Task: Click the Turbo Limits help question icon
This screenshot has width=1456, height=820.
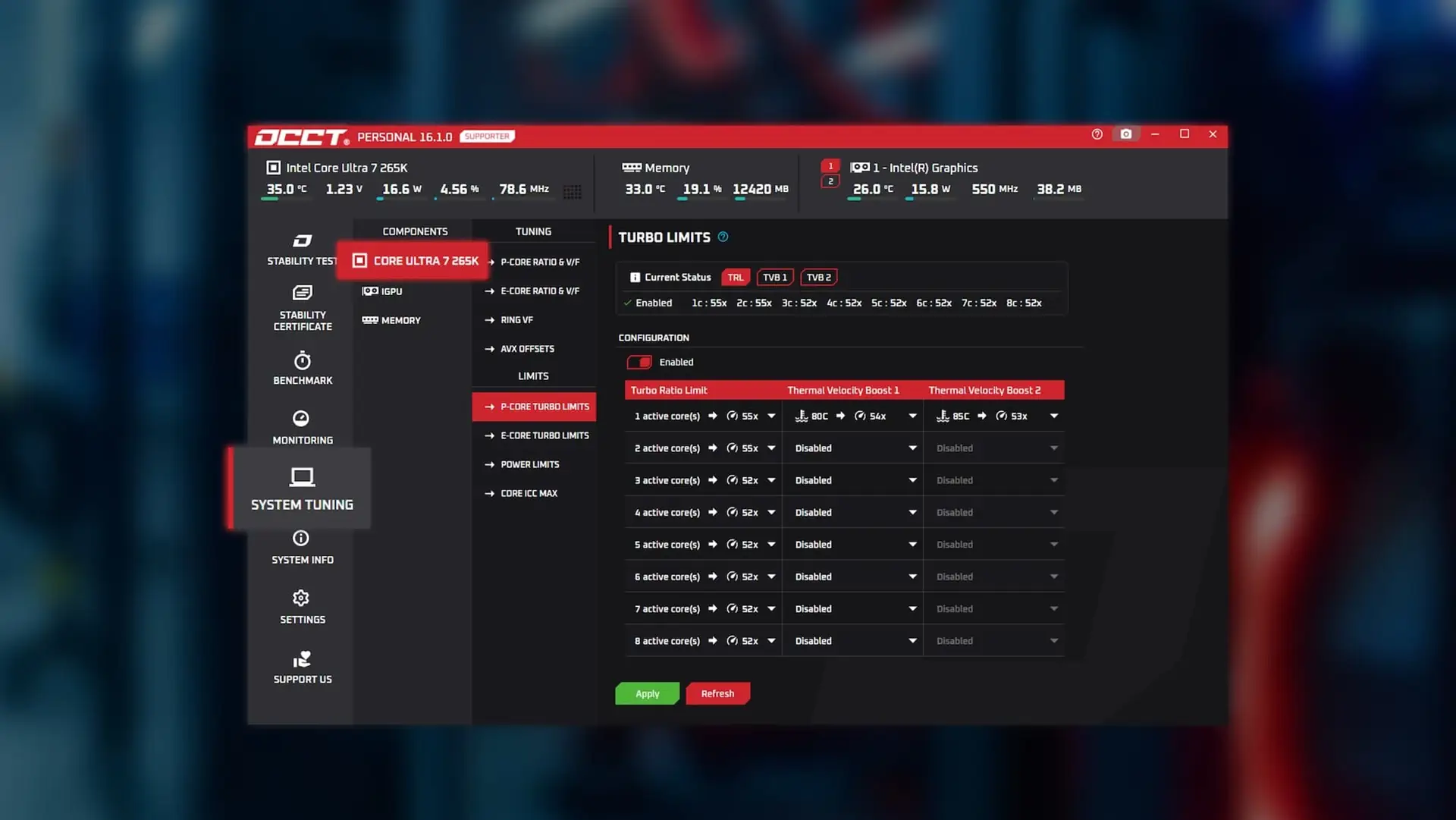Action: (723, 237)
